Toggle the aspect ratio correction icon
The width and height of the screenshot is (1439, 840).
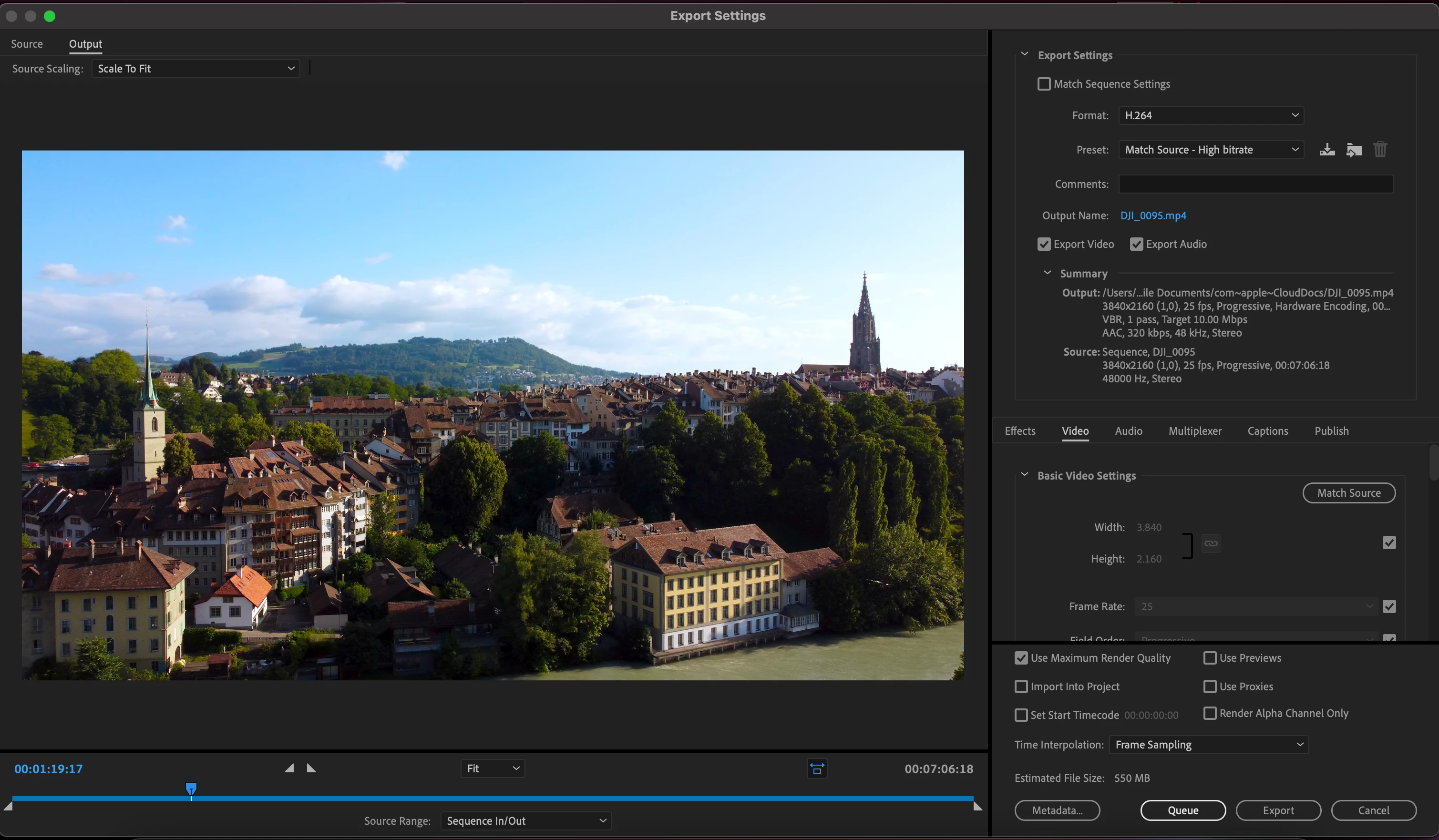[x=817, y=768]
